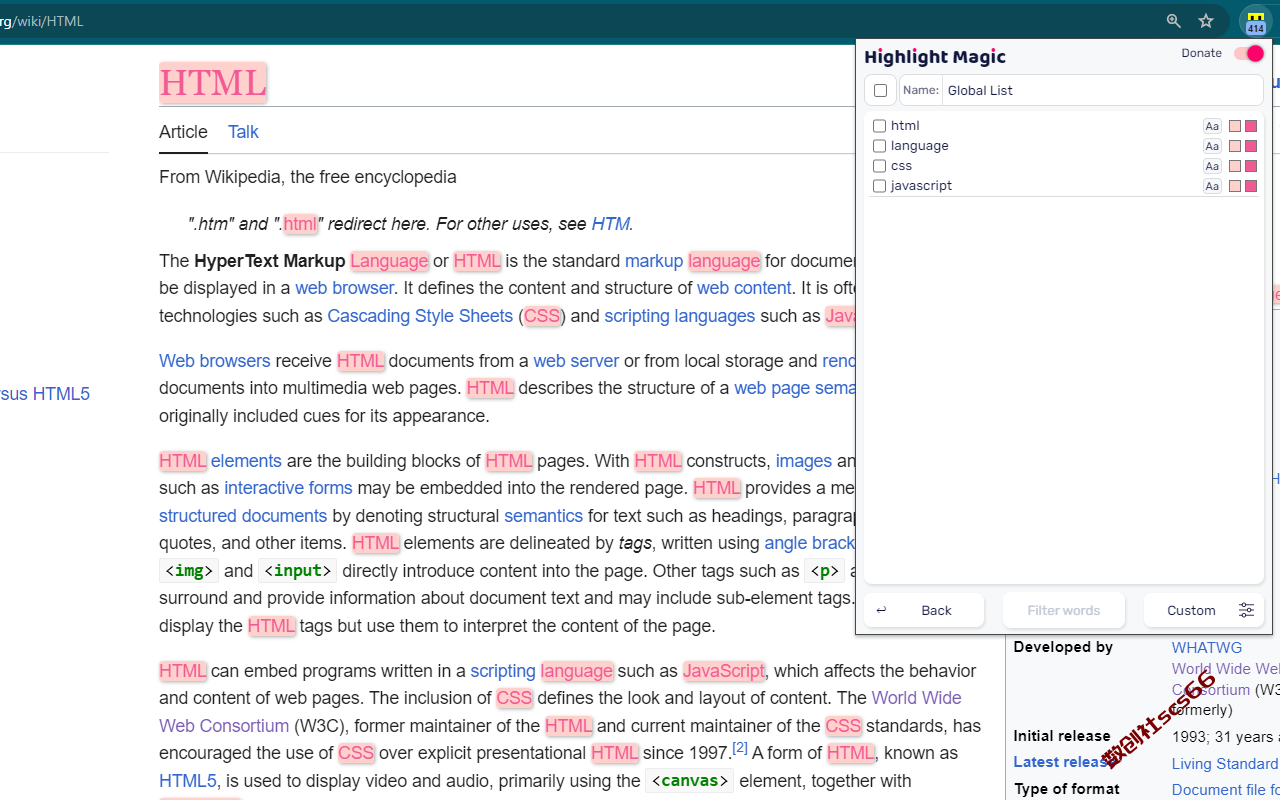The image size is (1280, 800).
Task: Select the Article tab
Action: click(x=183, y=132)
